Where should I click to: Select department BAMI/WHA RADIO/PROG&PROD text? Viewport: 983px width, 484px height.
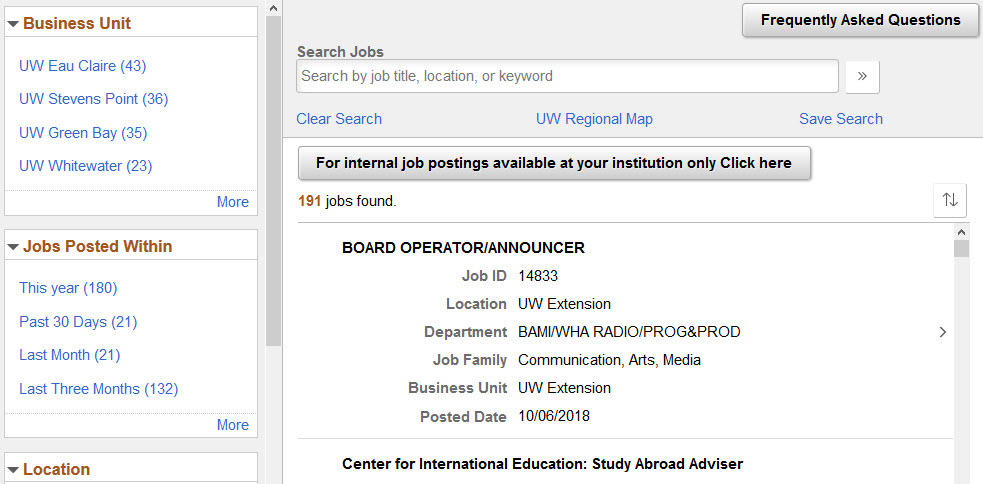(x=629, y=332)
